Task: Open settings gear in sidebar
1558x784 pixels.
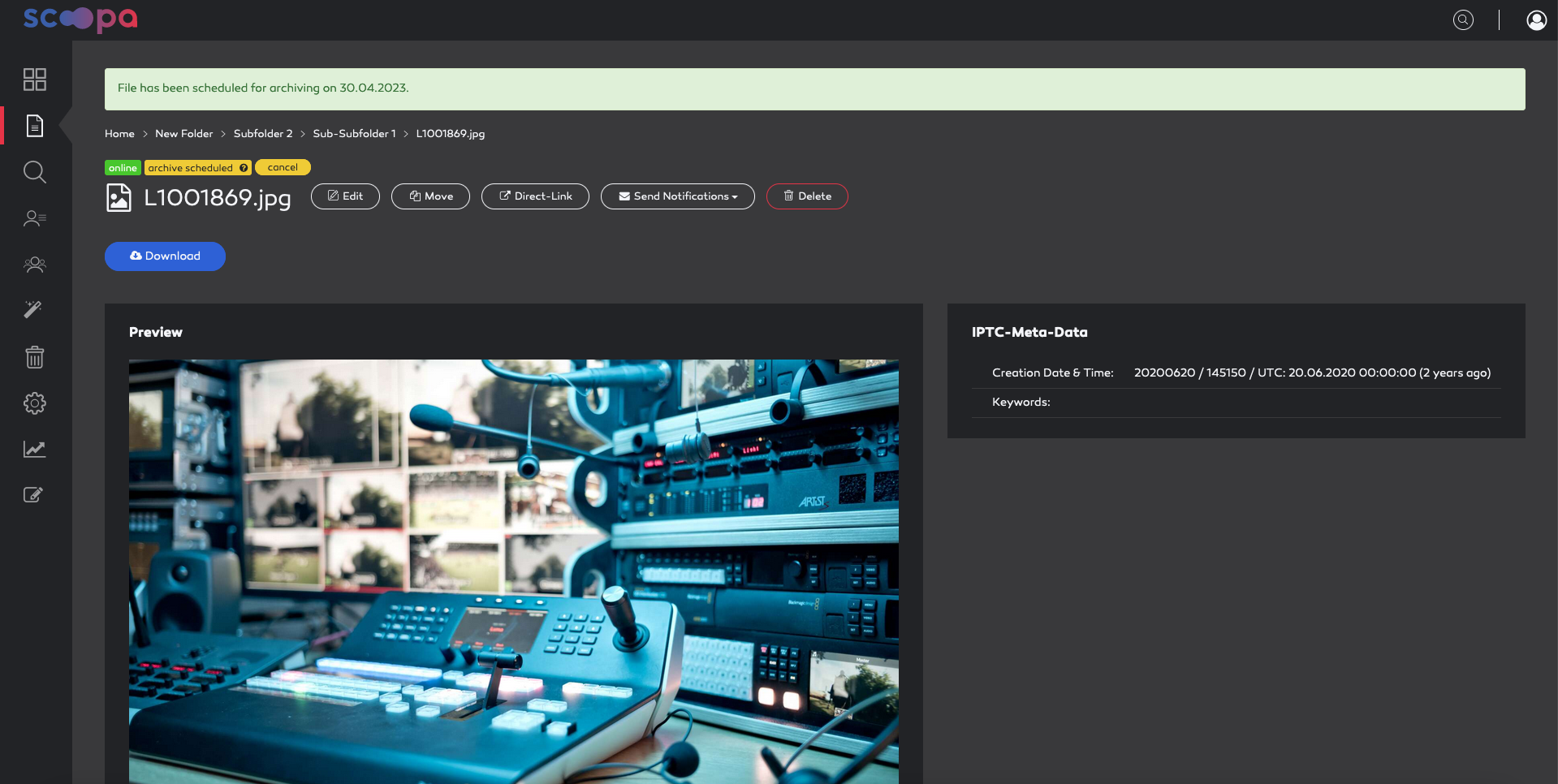Action: pos(35,403)
